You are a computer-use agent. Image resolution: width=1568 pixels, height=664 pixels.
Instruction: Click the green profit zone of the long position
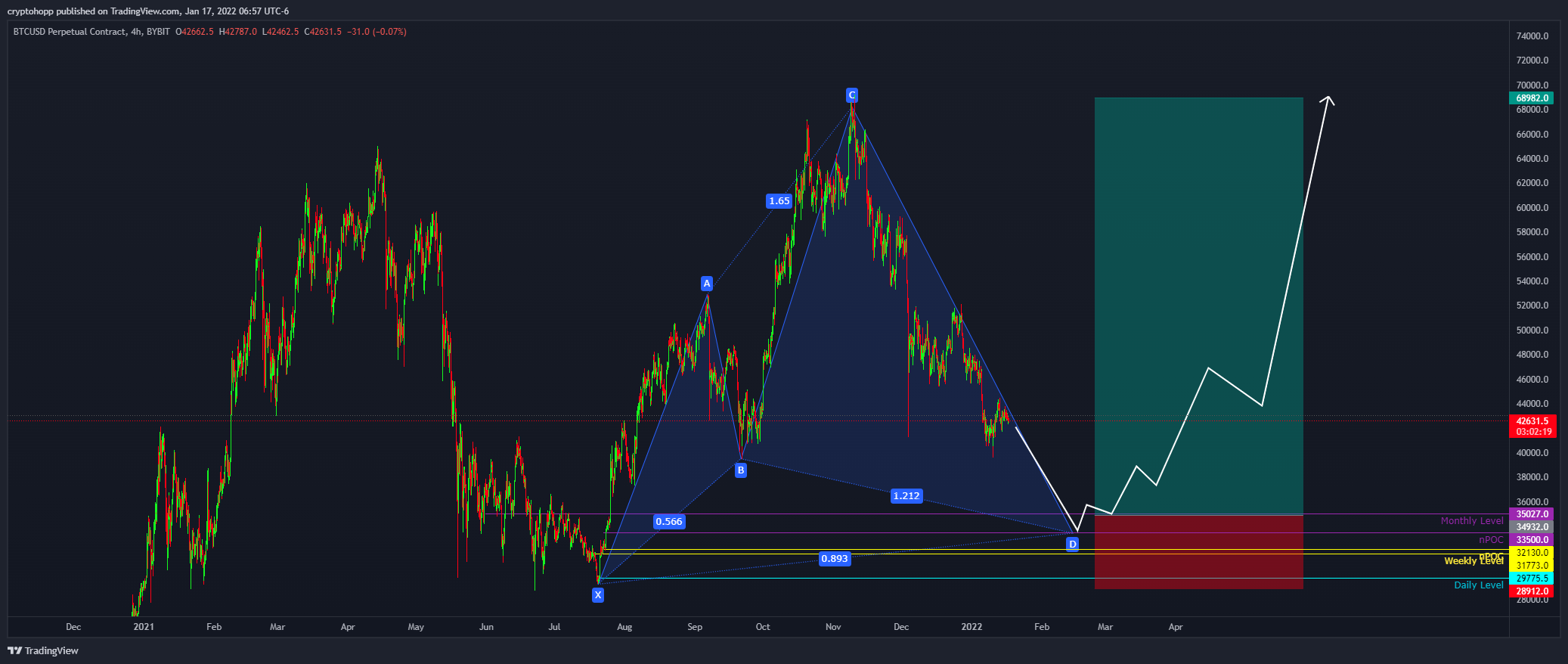pos(1198,306)
